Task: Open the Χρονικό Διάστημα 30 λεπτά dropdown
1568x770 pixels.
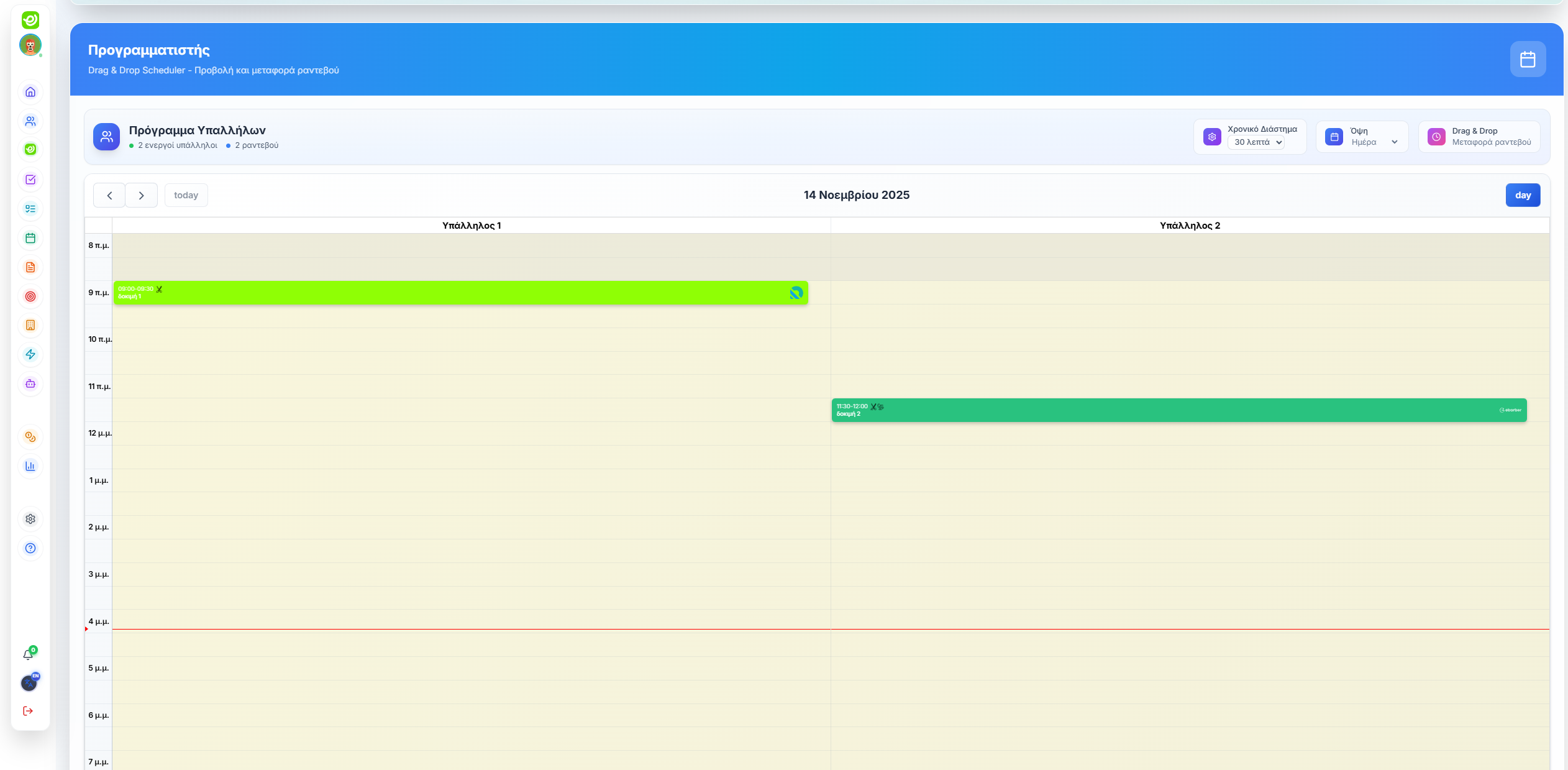Action: click(1256, 142)
